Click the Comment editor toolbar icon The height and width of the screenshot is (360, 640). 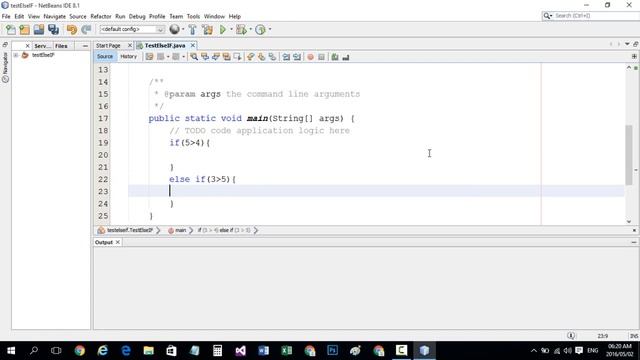point(335,57)
